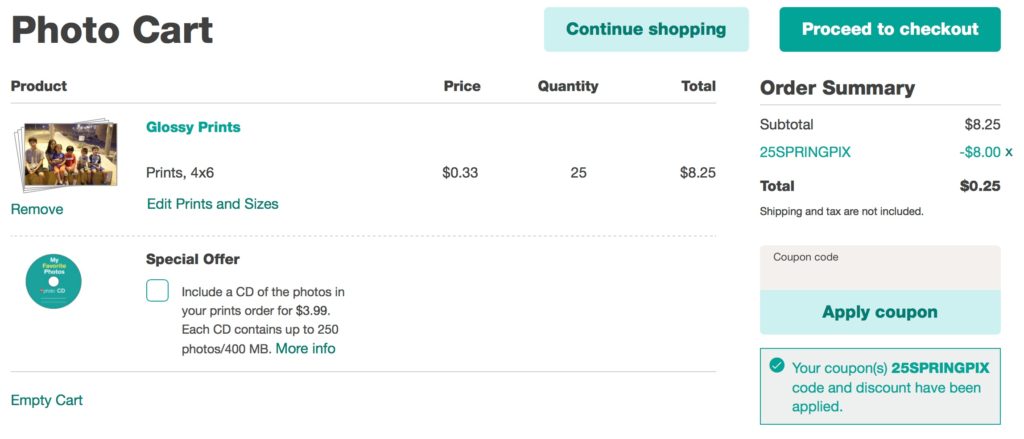The image size is (1024, 439).
Task: Click the Continue shopping button
Action: (646, 29)
